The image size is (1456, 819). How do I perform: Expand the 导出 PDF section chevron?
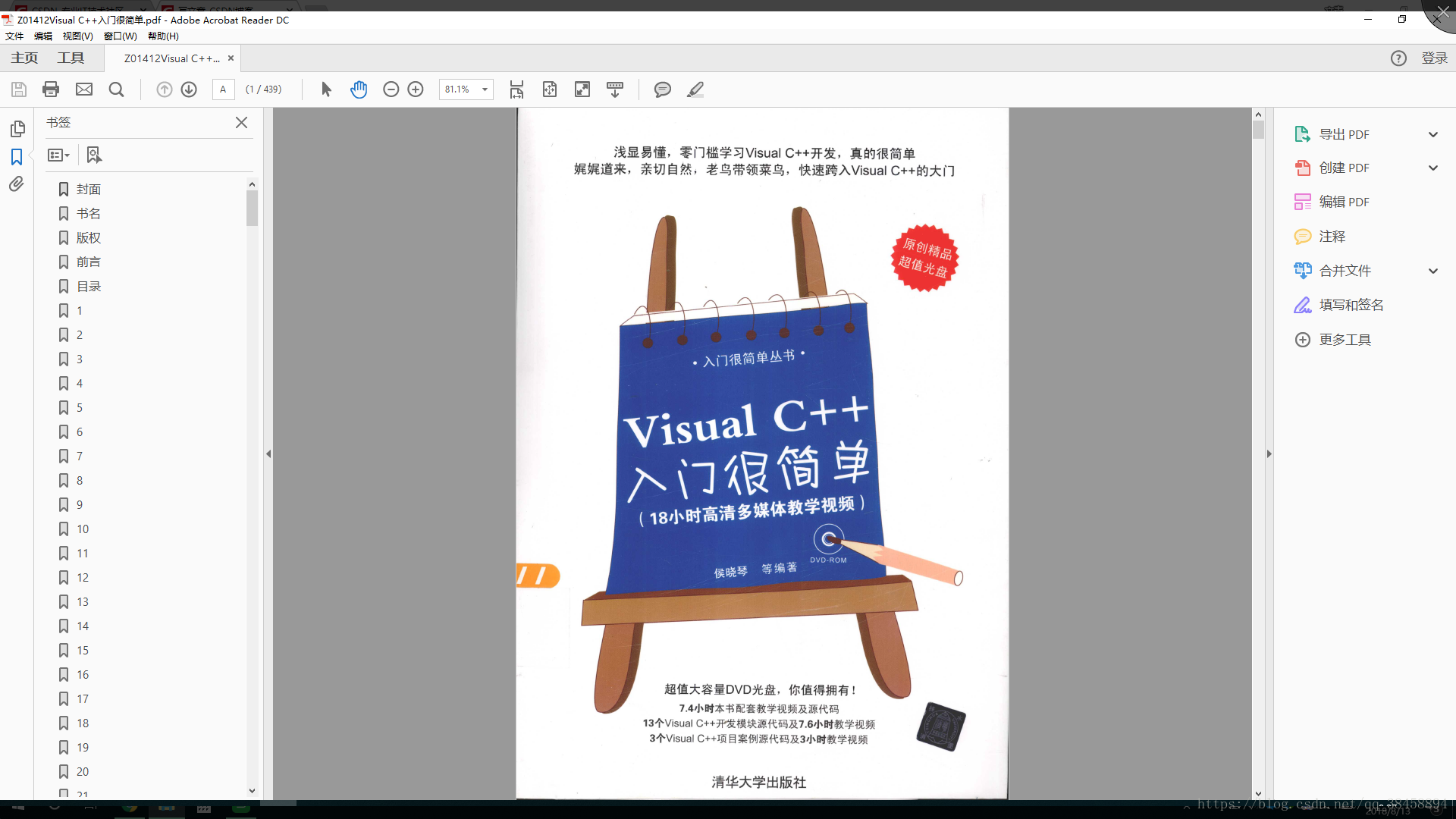point(1432,134)
